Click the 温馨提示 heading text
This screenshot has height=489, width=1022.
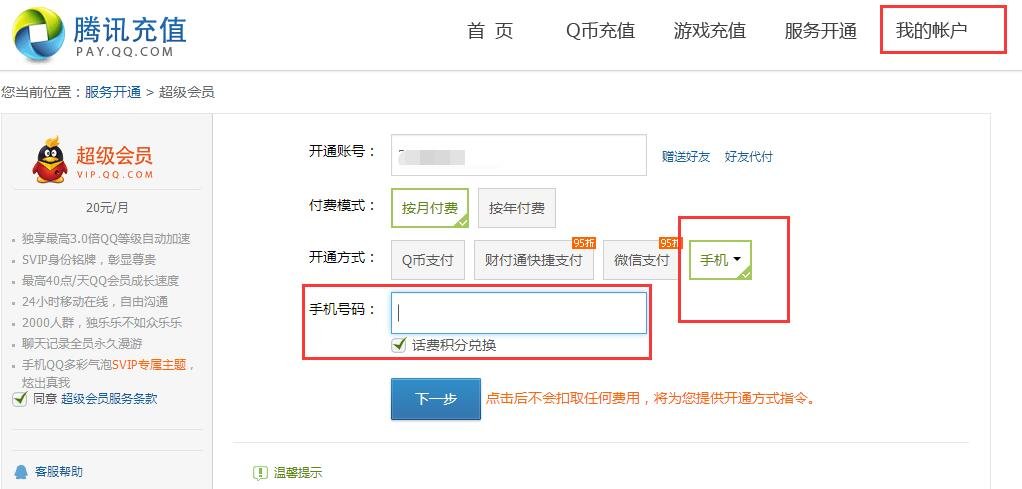tap(298, 473)
